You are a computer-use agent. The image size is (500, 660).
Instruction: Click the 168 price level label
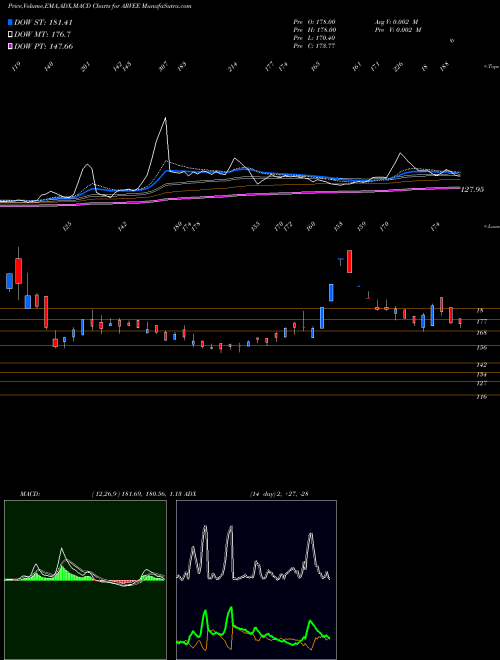tap(481, 333)
